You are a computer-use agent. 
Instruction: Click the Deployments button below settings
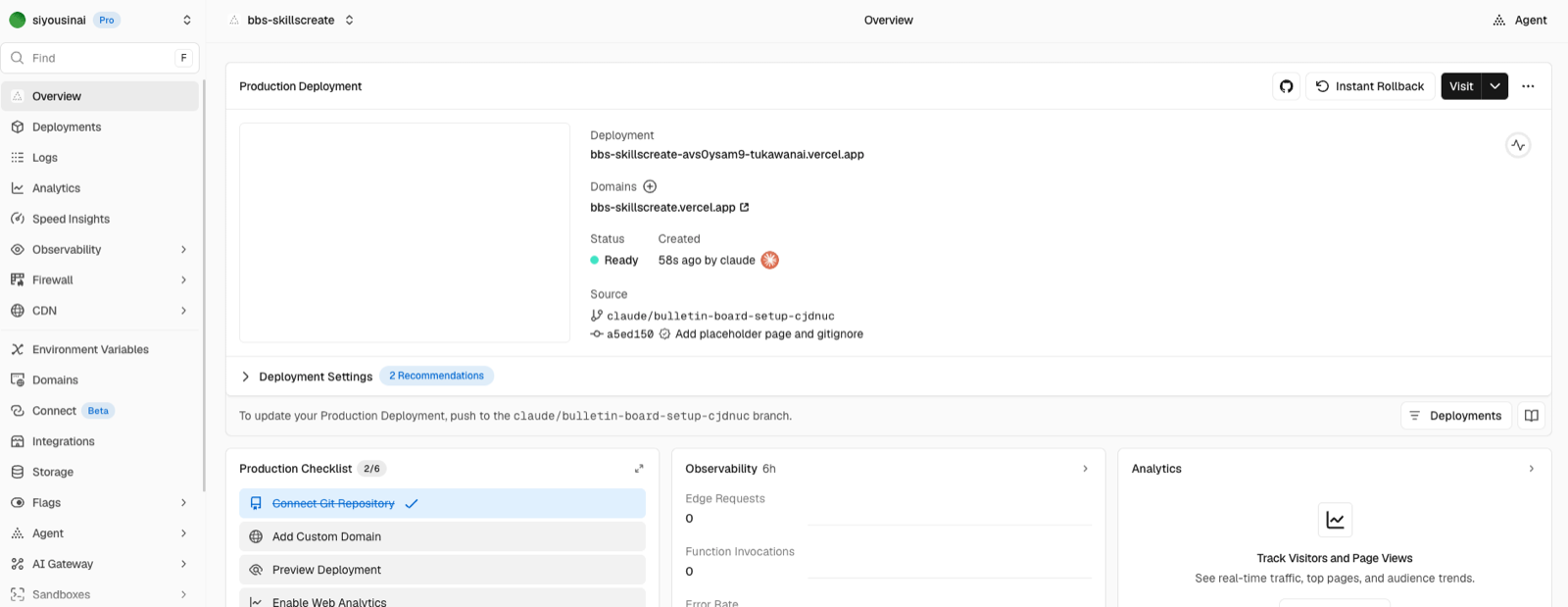tap(1456, 416)
